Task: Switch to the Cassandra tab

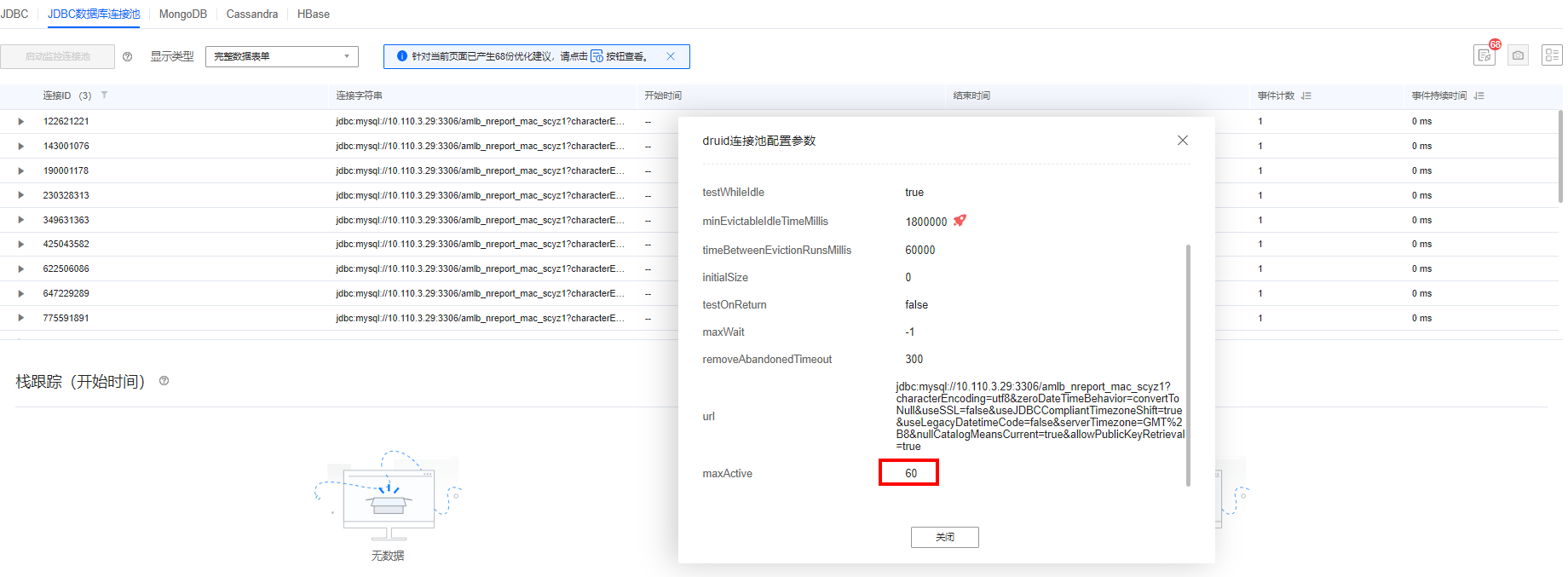Action: pos(252,14)
